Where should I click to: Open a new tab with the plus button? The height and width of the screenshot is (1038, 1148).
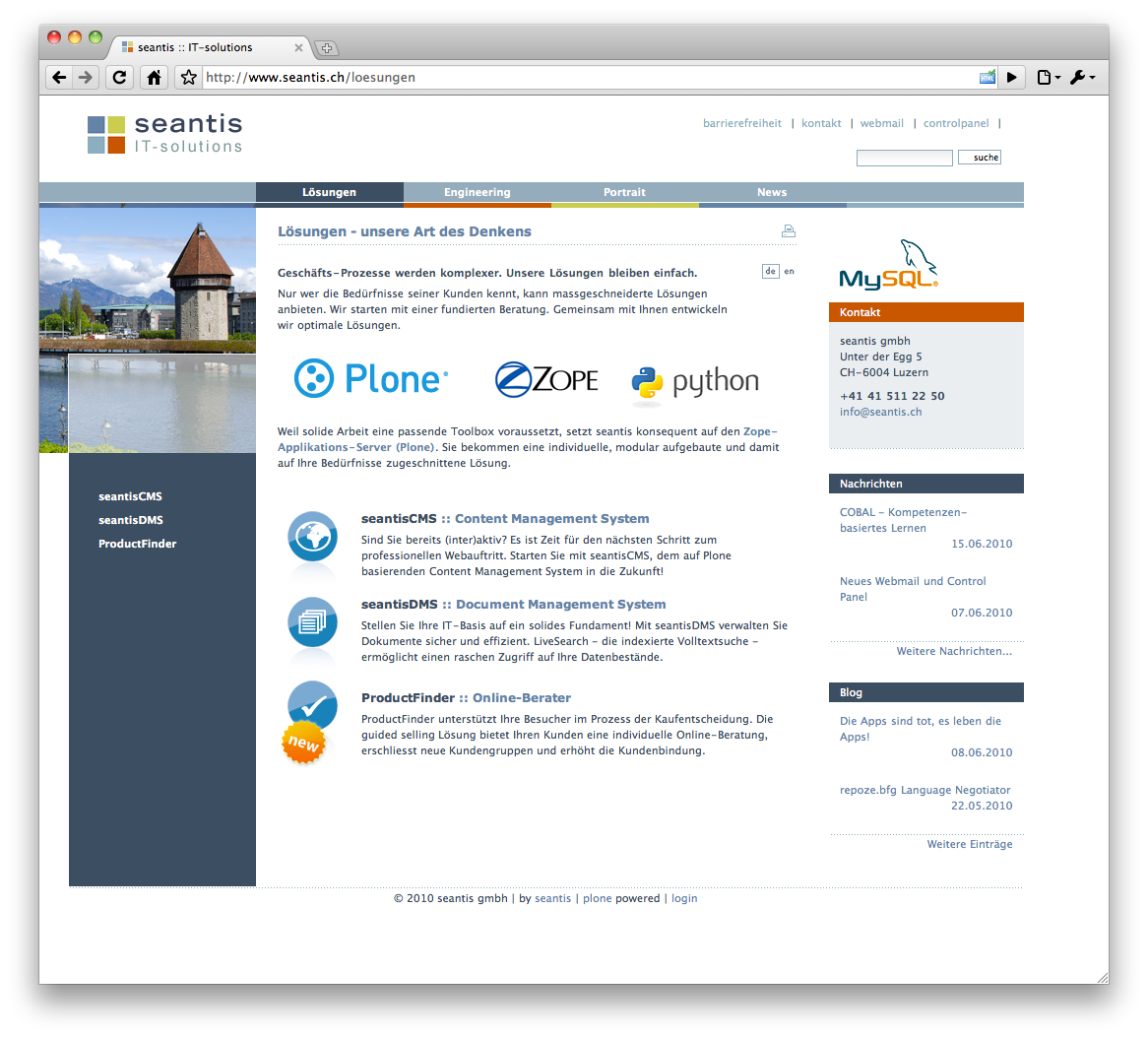coord(327,48)
